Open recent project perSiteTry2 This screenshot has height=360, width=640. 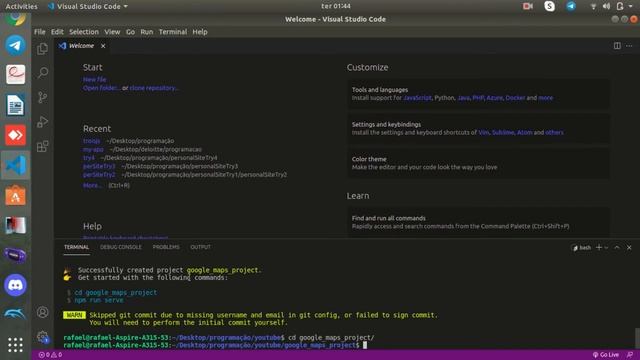pos(99,174)
